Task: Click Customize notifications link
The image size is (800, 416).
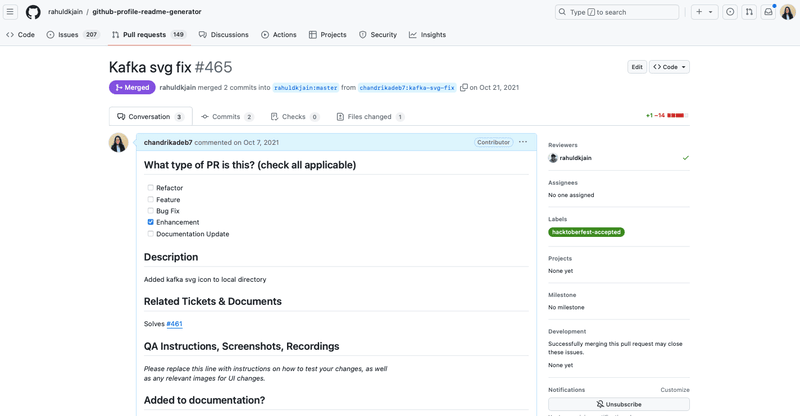Action: 674,389
